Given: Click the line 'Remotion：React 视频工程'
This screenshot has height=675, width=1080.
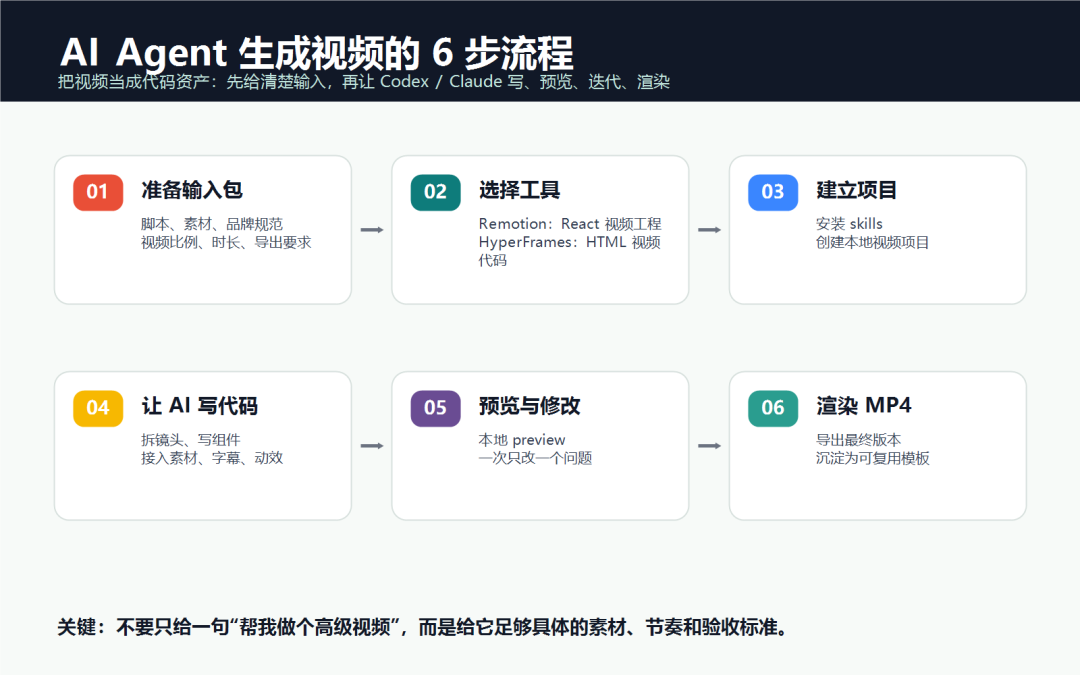Looking at the screenshot, I should coord(570,224).
